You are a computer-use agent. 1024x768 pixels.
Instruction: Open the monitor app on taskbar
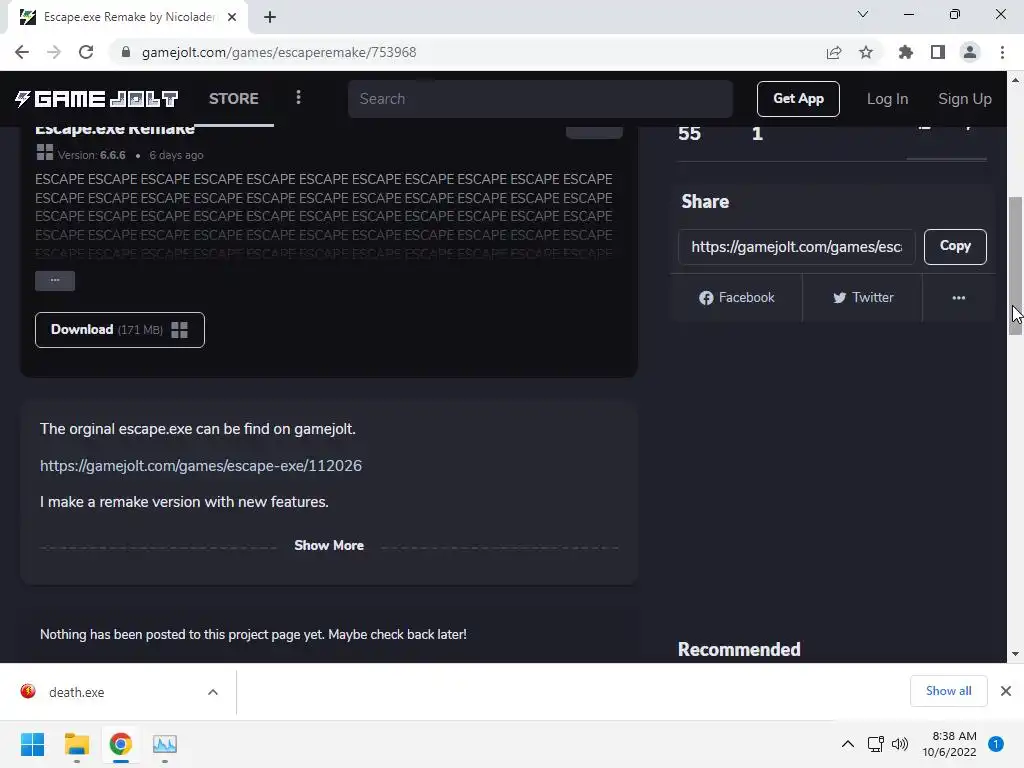(x=165, y=744)
